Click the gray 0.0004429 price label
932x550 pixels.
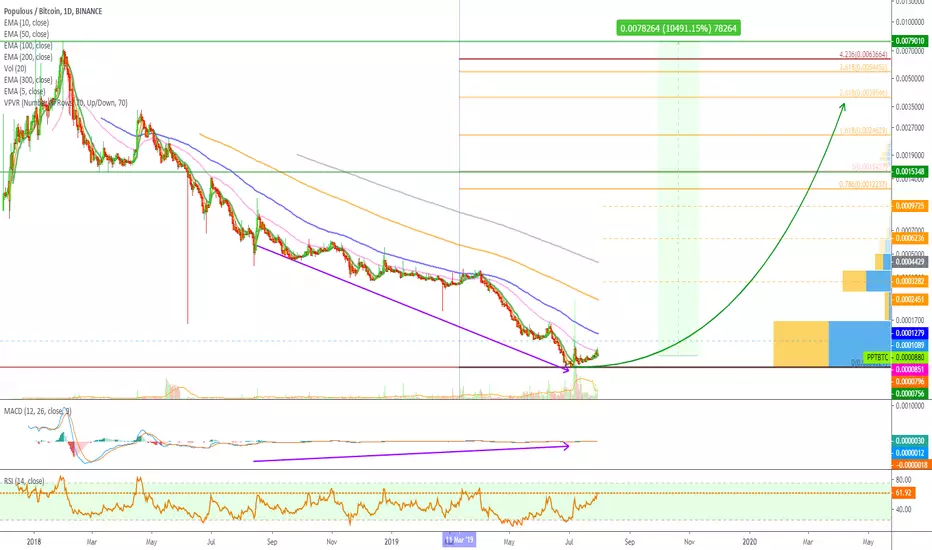click(910, 262)
